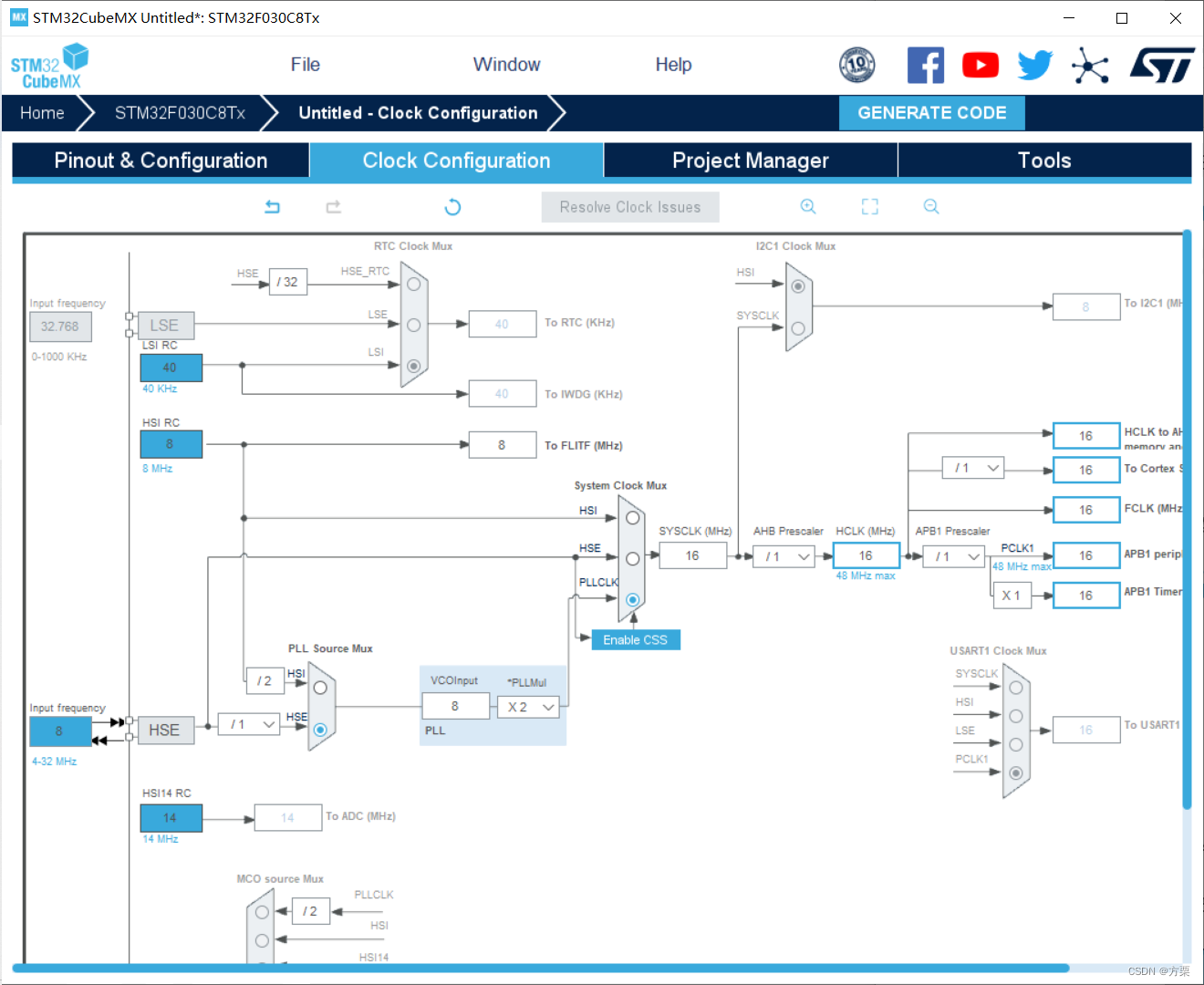Click the fit-to-screen icon

tap(870, 207)
